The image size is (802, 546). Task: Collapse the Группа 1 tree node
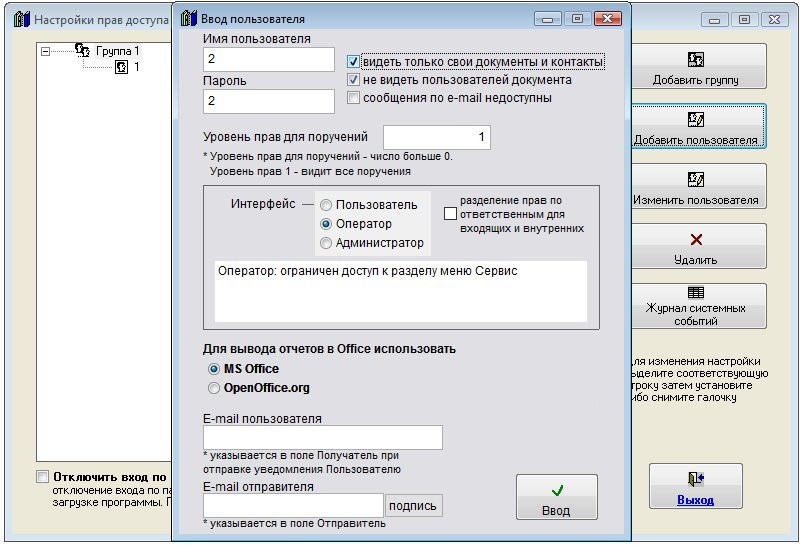(x=46, y=51)
